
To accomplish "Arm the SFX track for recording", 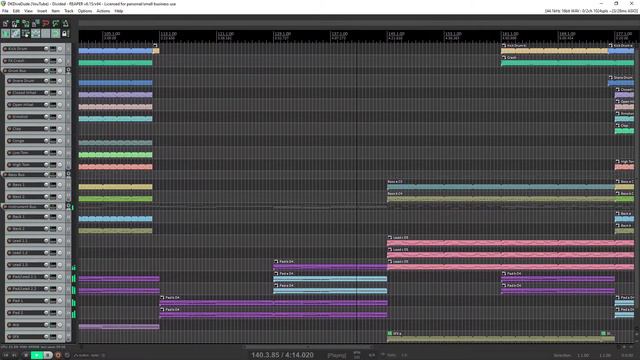I will click(9, 337).
